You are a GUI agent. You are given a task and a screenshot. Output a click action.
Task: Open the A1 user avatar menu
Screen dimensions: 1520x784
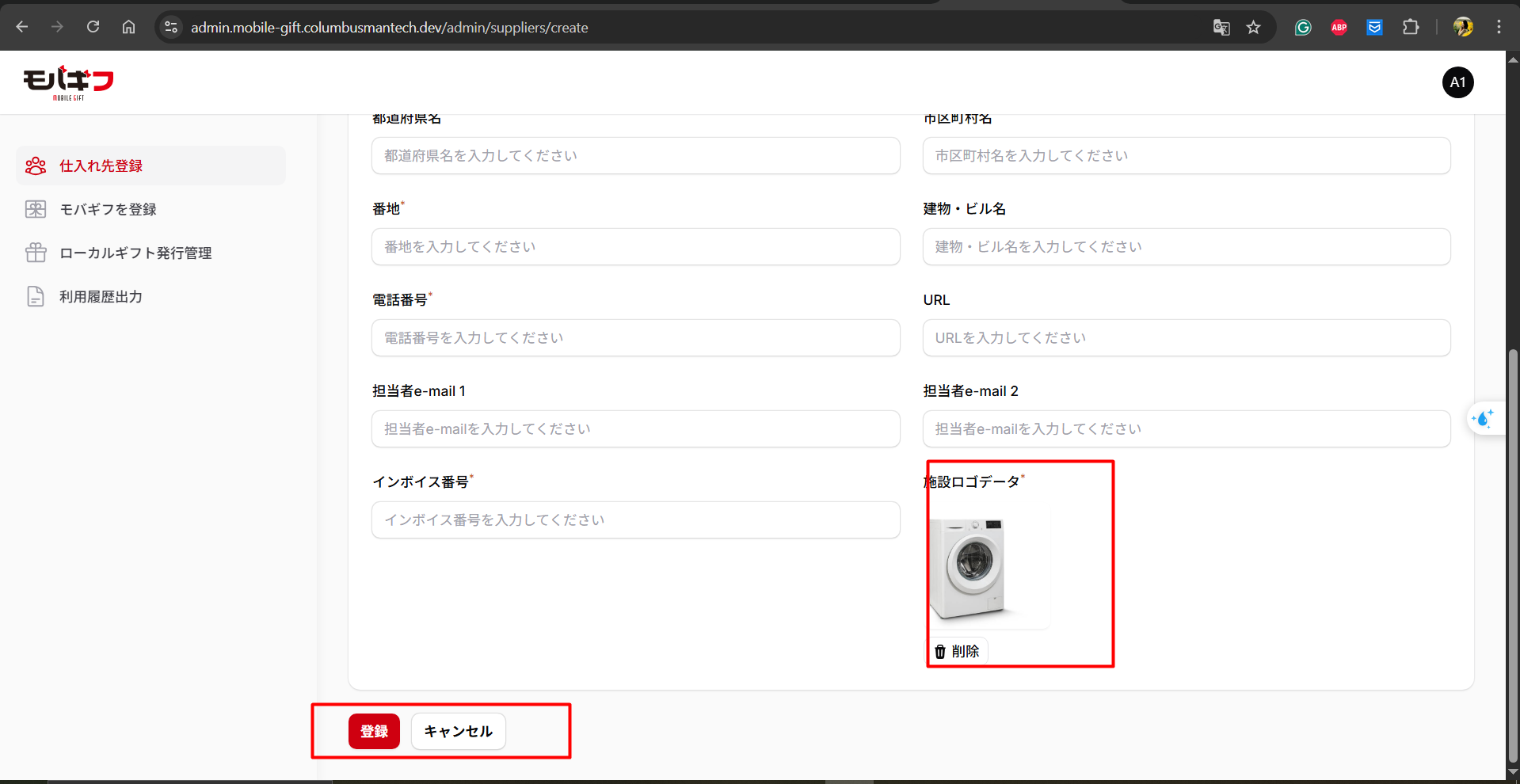(1457, 82)
